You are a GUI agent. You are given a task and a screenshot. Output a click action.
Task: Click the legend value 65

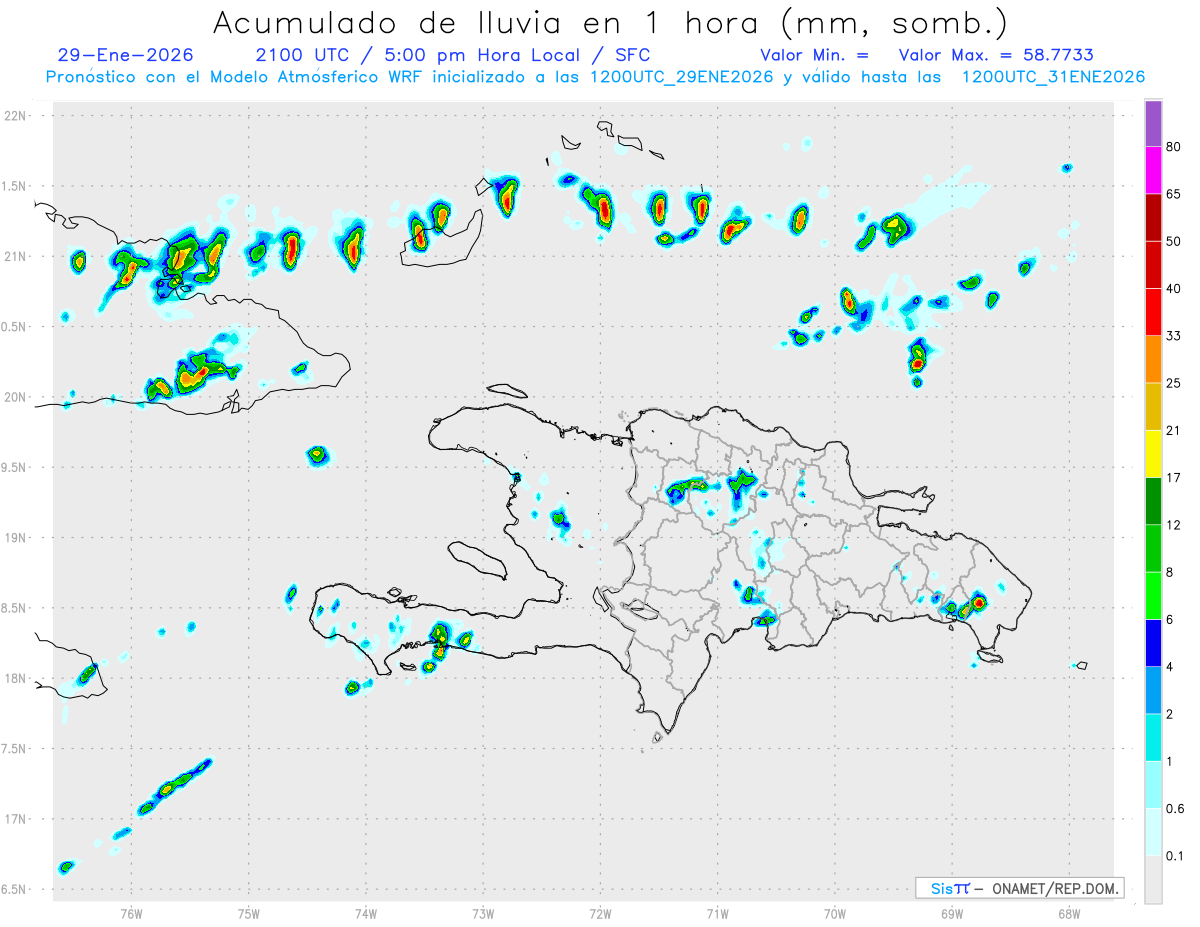(1173, 194)
